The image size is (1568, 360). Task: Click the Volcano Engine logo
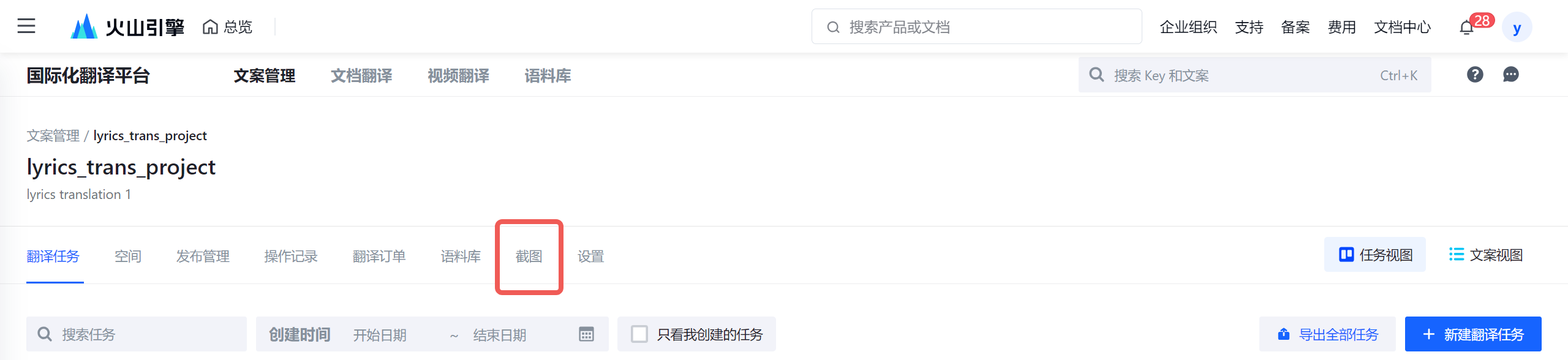pyautogui.click(x=127, y=27)
